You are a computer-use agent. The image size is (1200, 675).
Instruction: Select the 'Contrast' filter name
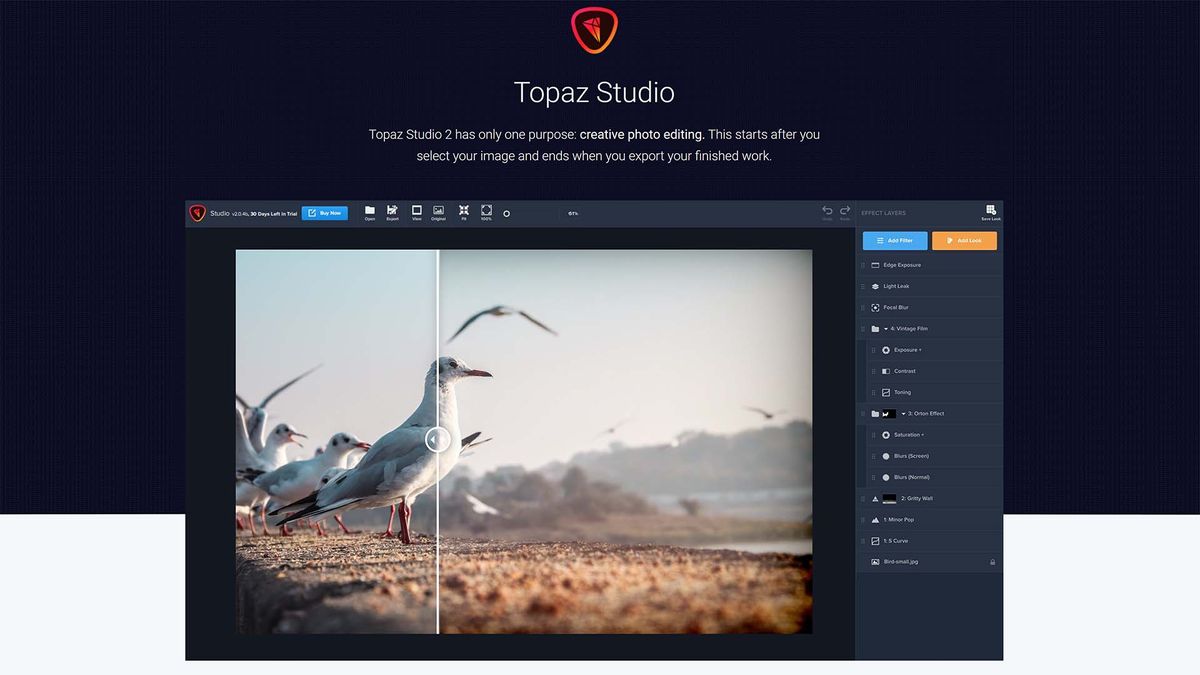pos(905,371)
